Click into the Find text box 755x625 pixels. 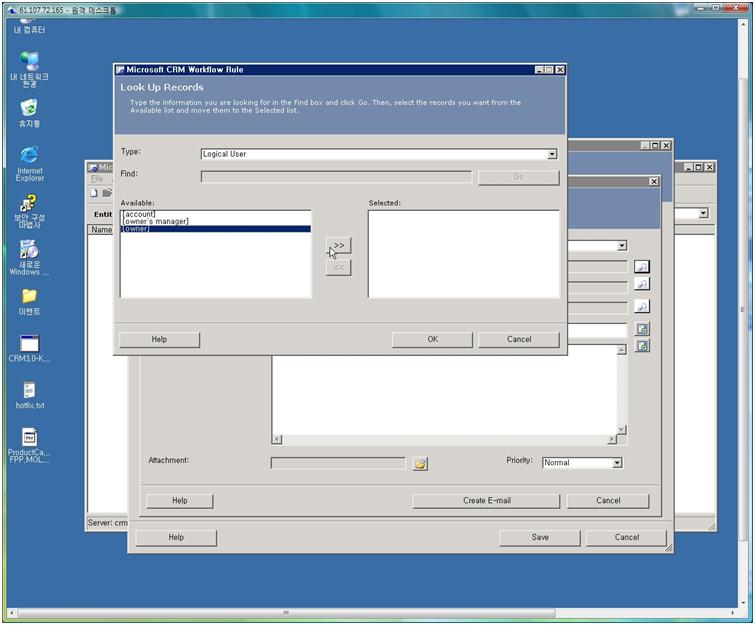pos(336,176)
